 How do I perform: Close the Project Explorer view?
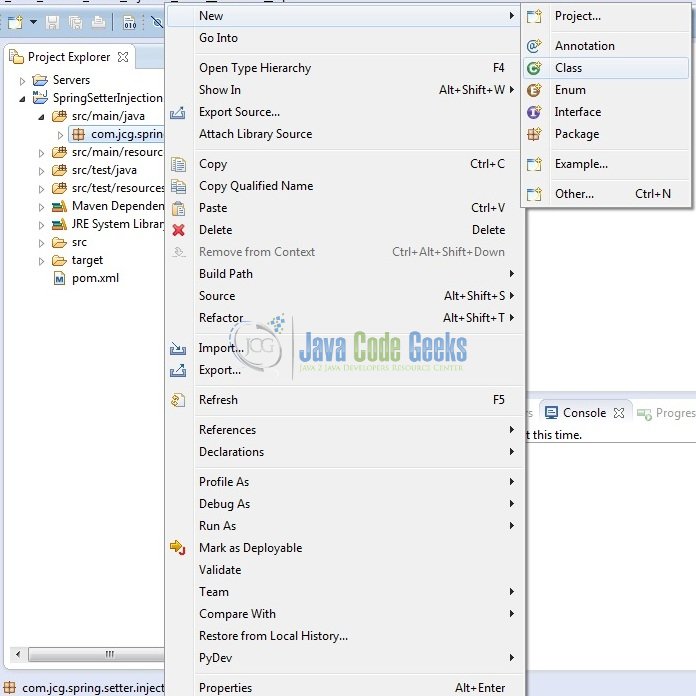(123, 57)
